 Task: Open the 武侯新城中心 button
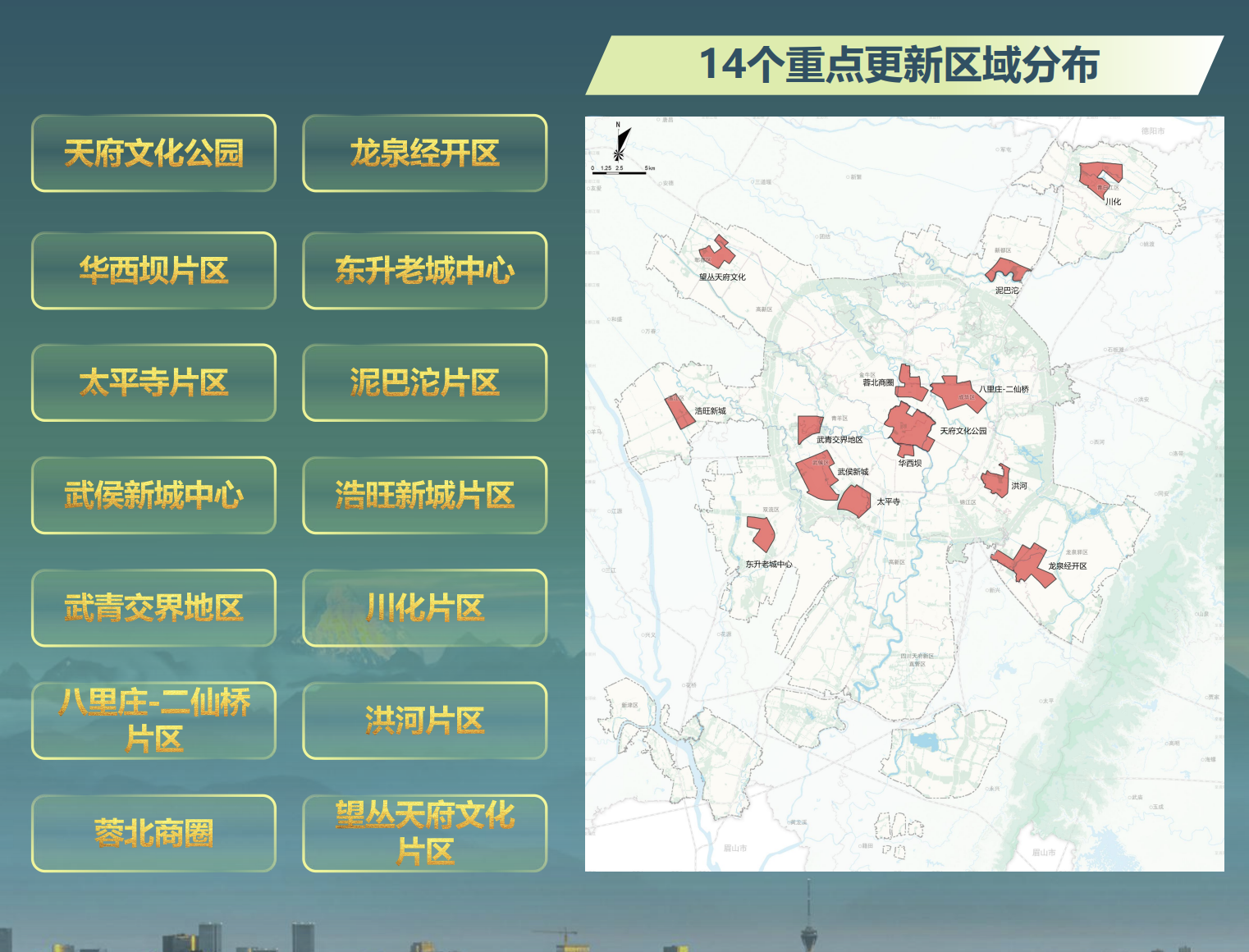pos(153,496)
